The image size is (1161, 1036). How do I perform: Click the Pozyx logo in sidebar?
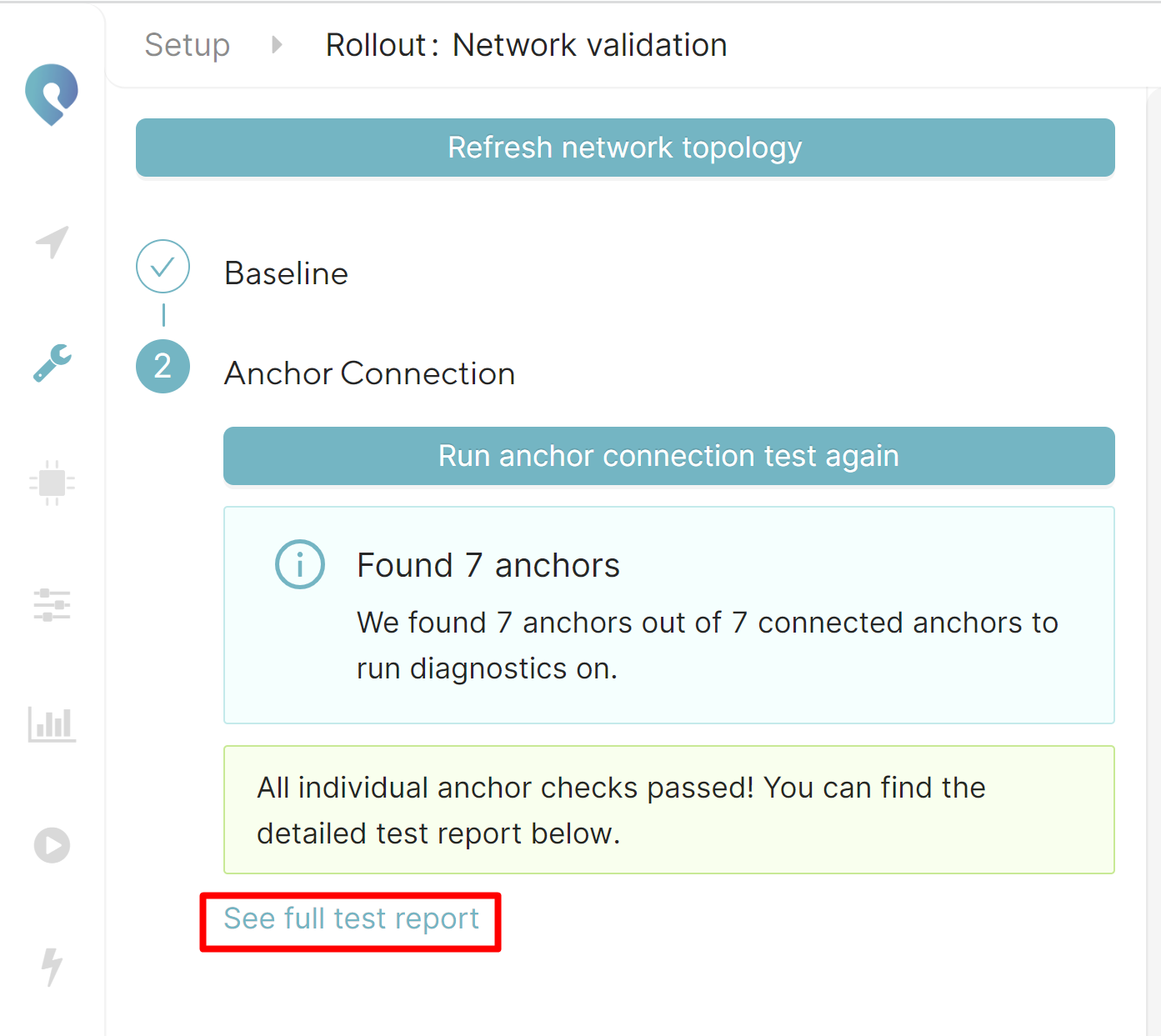click(x=52, y=94)
